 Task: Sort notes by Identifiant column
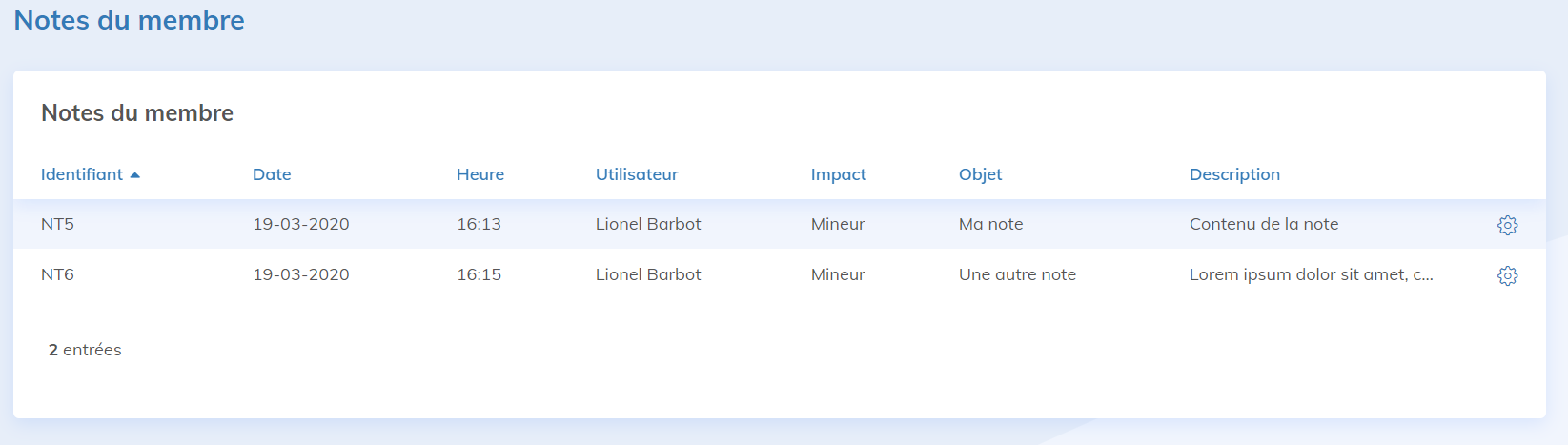point(82,174)
